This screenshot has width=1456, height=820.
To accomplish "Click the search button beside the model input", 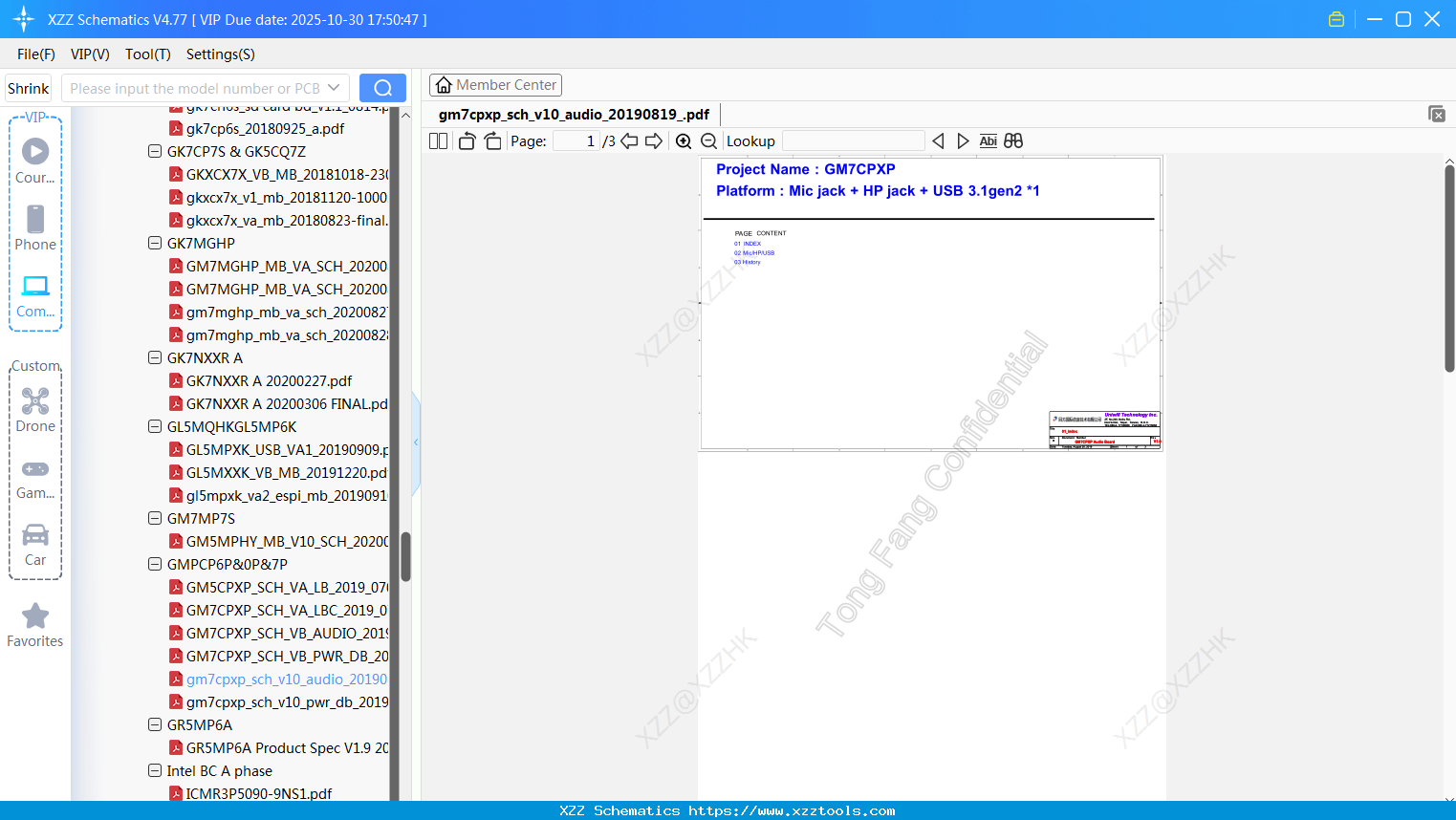I will pos(382,88).
